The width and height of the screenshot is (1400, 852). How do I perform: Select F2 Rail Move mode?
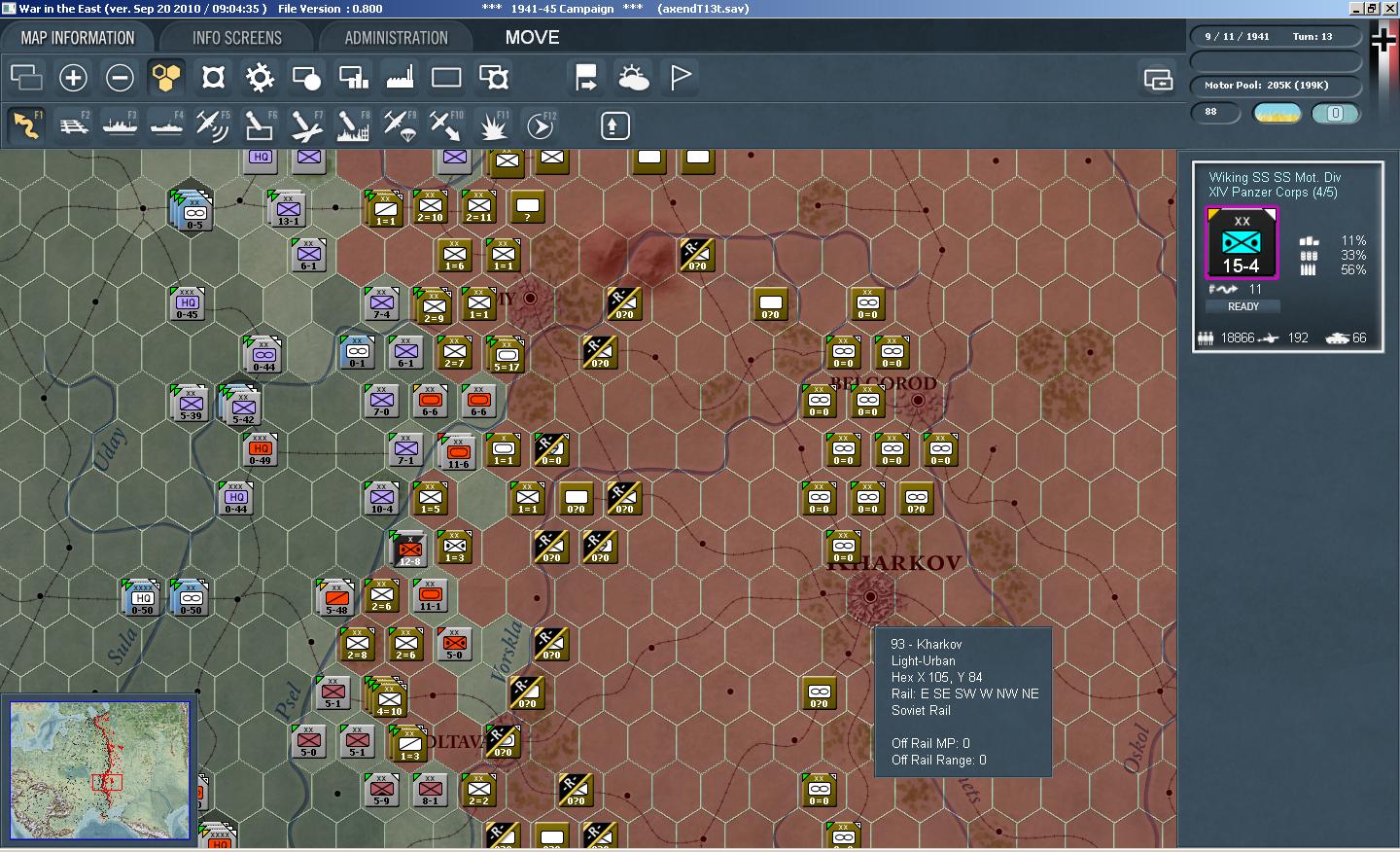73,125
